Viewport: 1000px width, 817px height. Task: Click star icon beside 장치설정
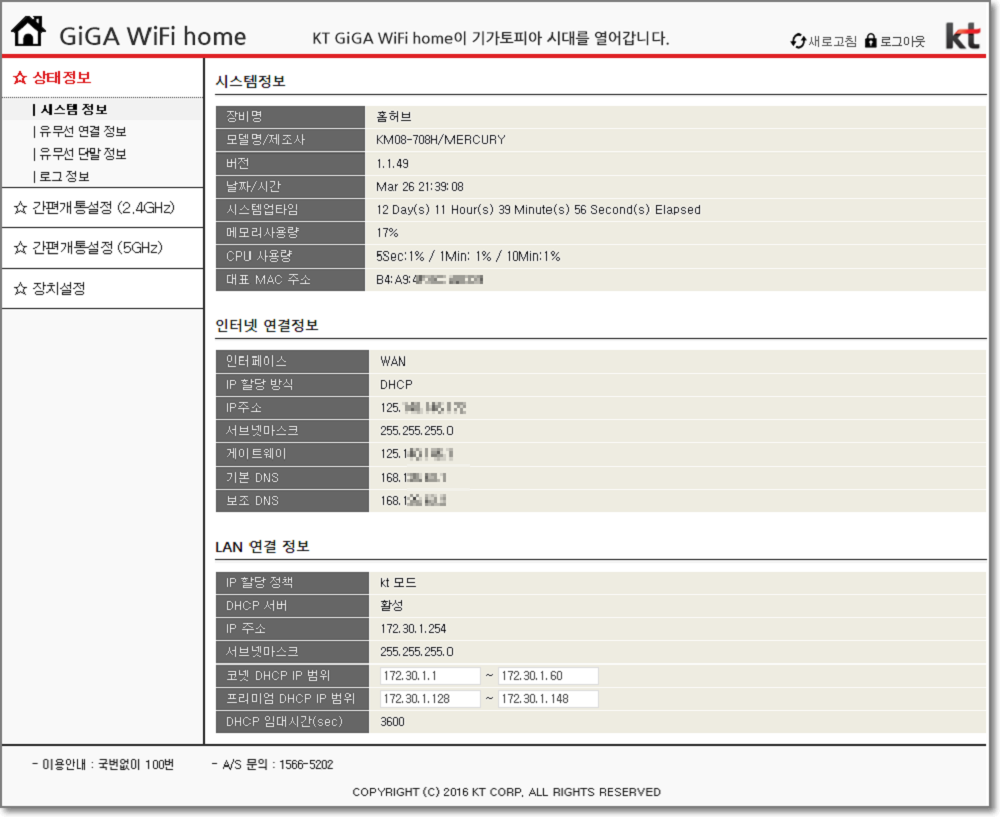click(20, 289)
